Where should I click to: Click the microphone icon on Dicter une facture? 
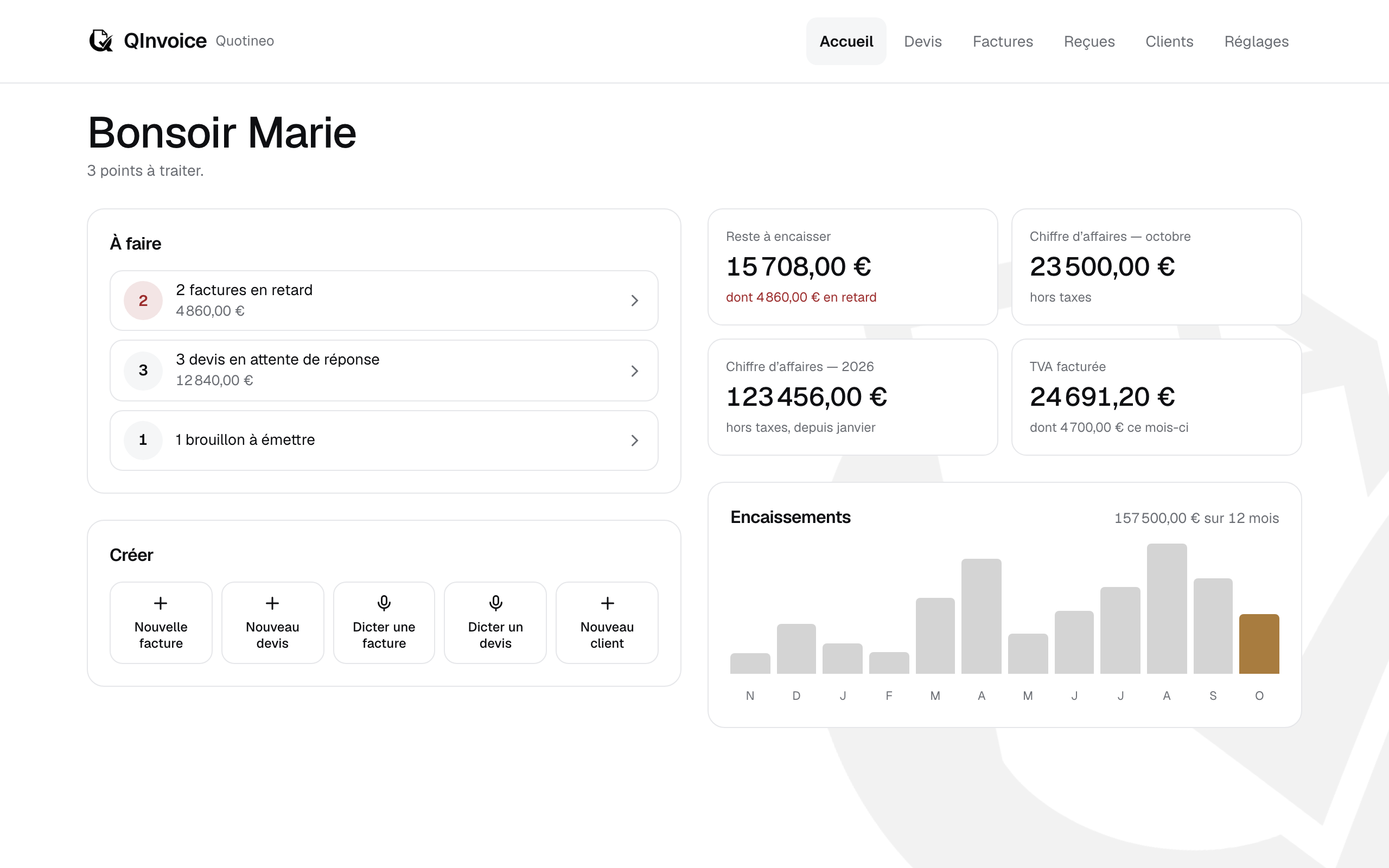pyautogui.click(x=384, y=603)
